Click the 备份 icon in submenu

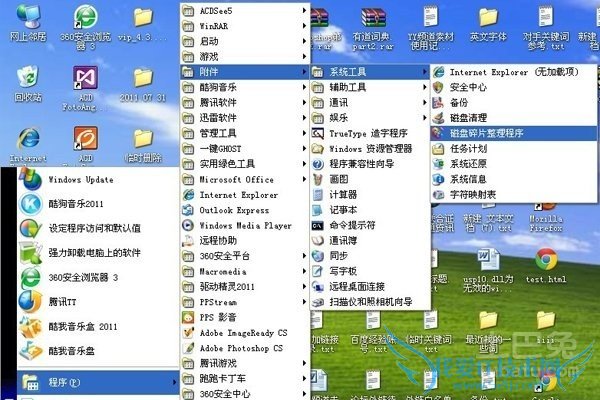[438, 103]
